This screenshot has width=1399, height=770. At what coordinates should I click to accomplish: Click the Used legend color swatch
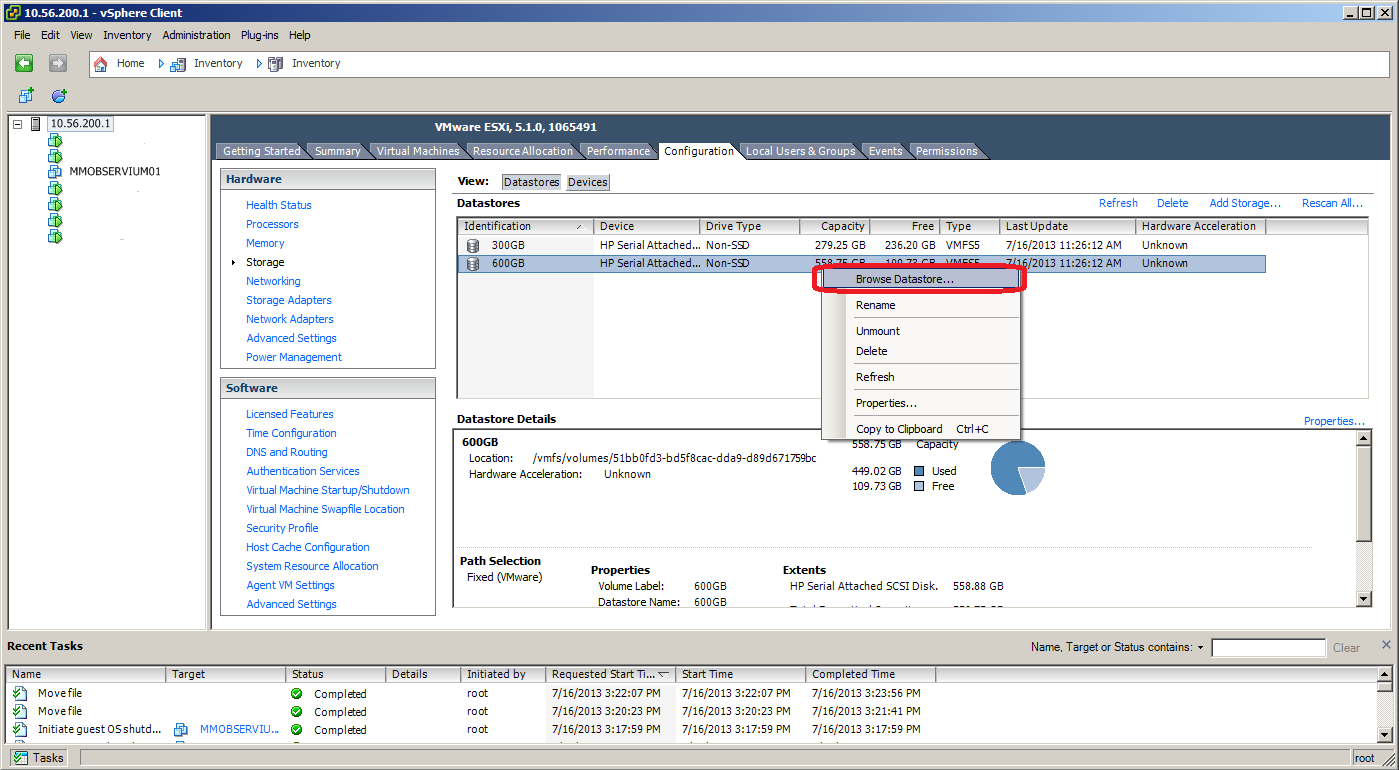coord(919,471)
